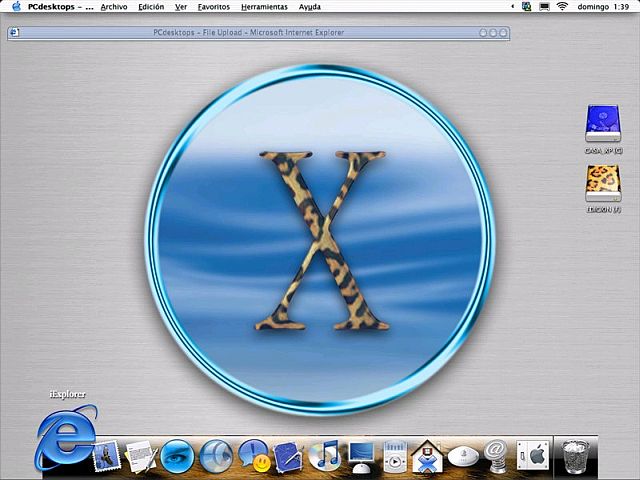Image resolution: width=640 pixels, height=480 pixels.
Task: Launch iTunes music note icon in dock
Action: (x=324, y=456)
